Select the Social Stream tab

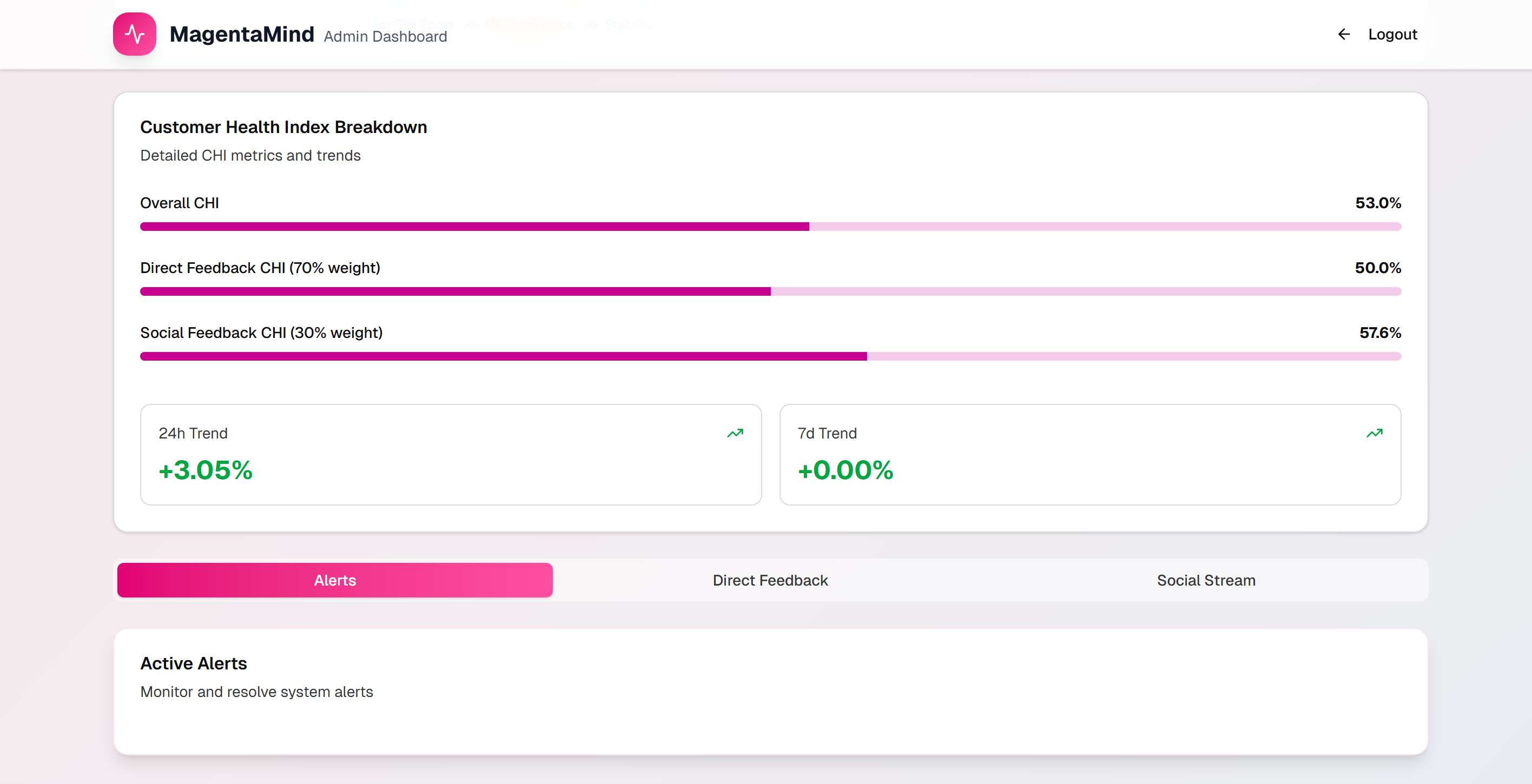click(1205, 580)
